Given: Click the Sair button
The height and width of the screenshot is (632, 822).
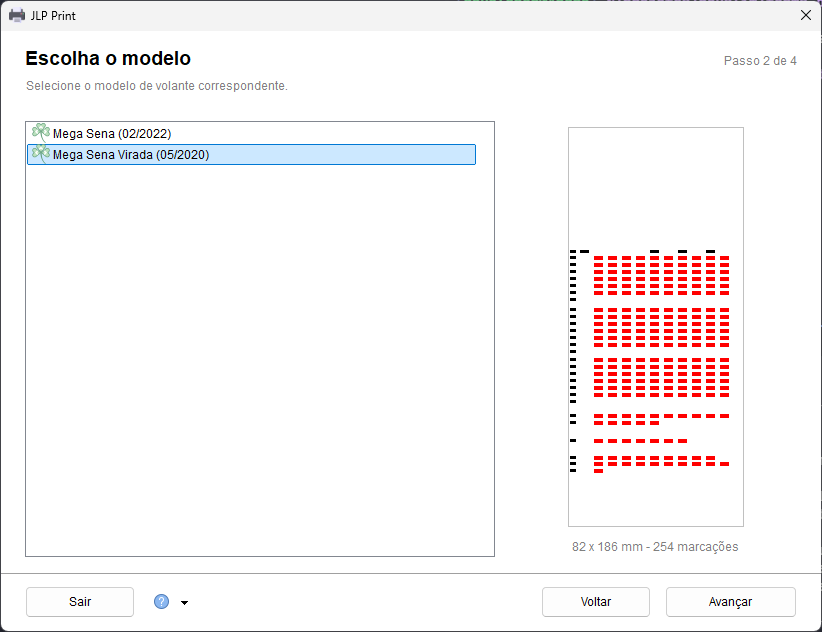Looking at the screenshot, I should (80, 602).
